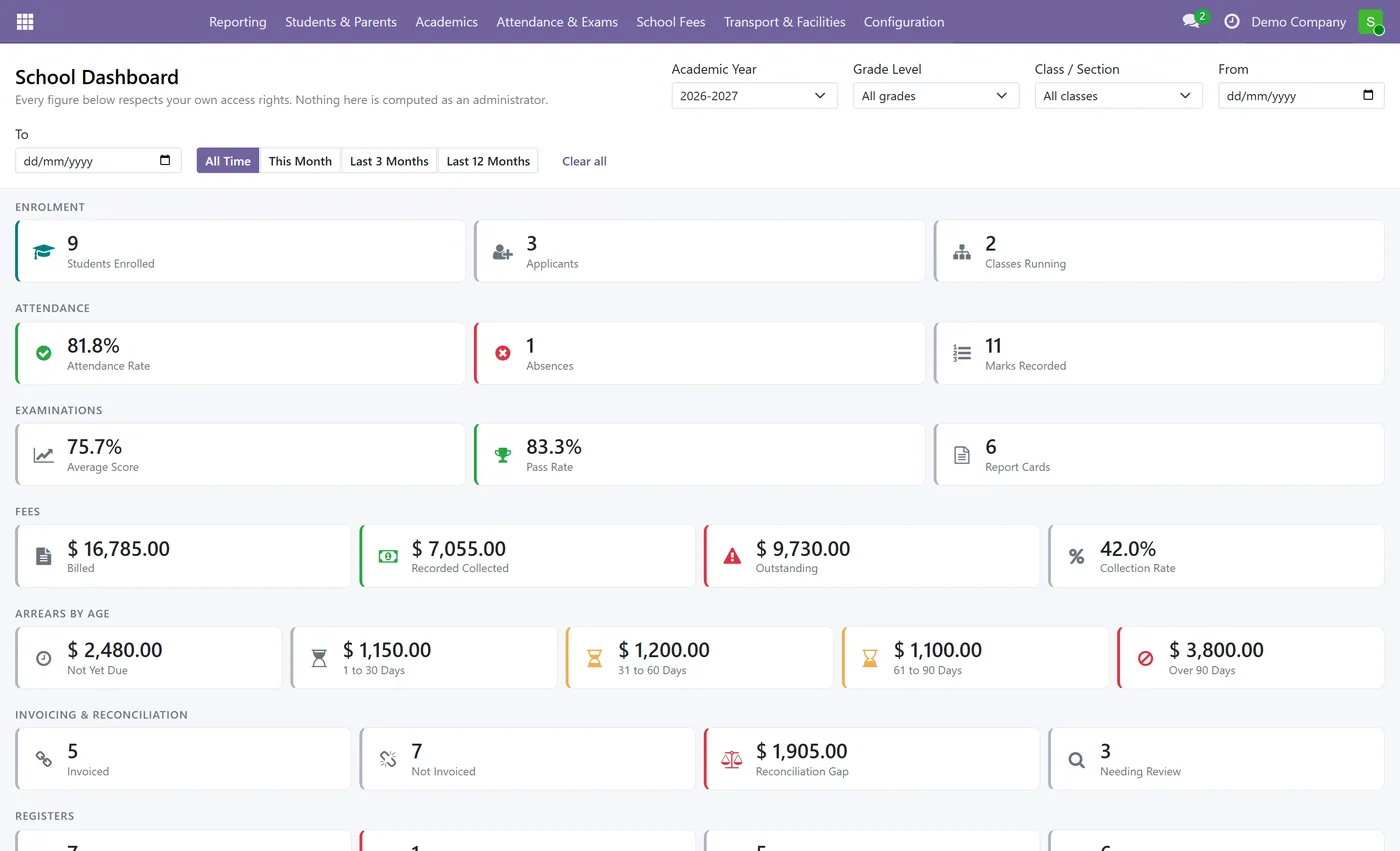Click the From date input field
Viewport: 1400px width, 851px height.
pyautogui.click(x=1301, y=96)
